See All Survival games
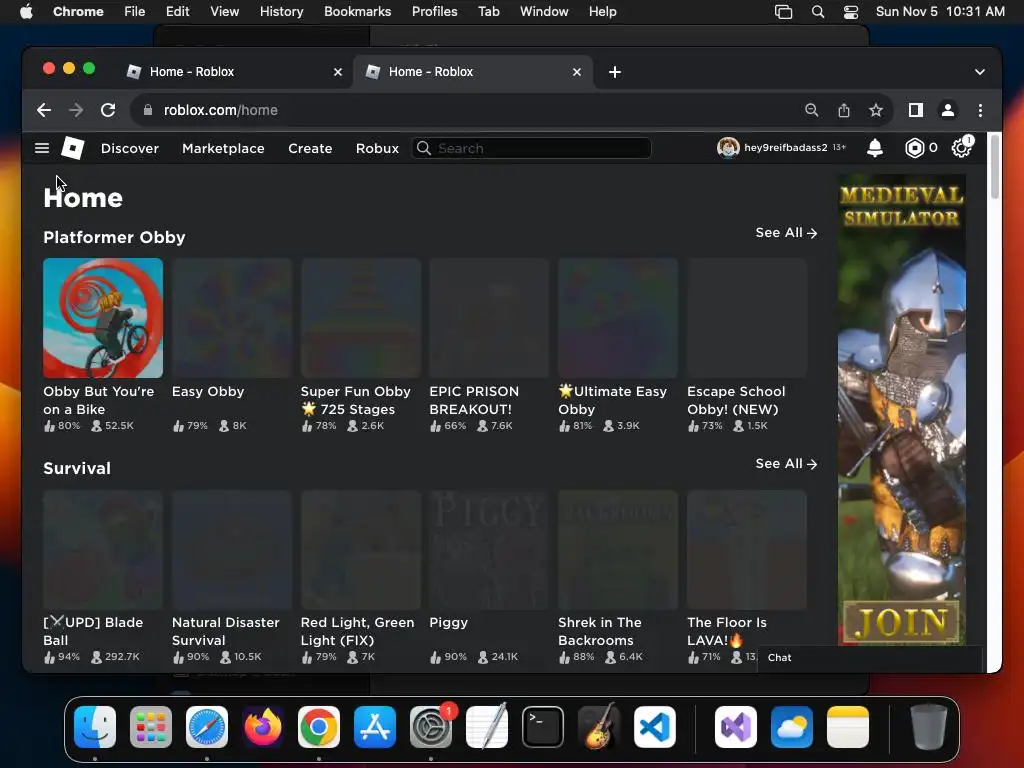1024x768 pixels. click(786, 464)
